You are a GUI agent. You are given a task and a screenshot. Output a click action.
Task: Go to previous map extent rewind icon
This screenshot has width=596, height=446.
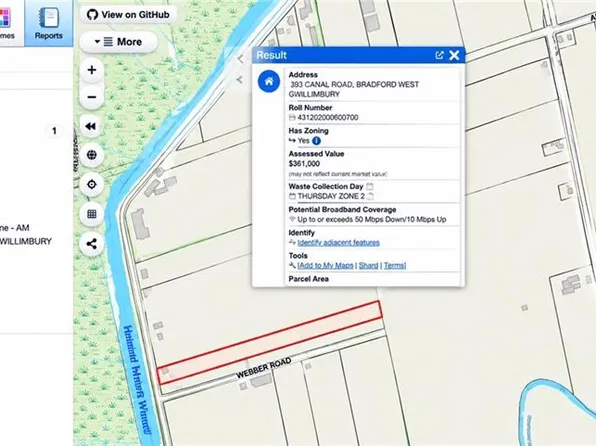[91, 126]
